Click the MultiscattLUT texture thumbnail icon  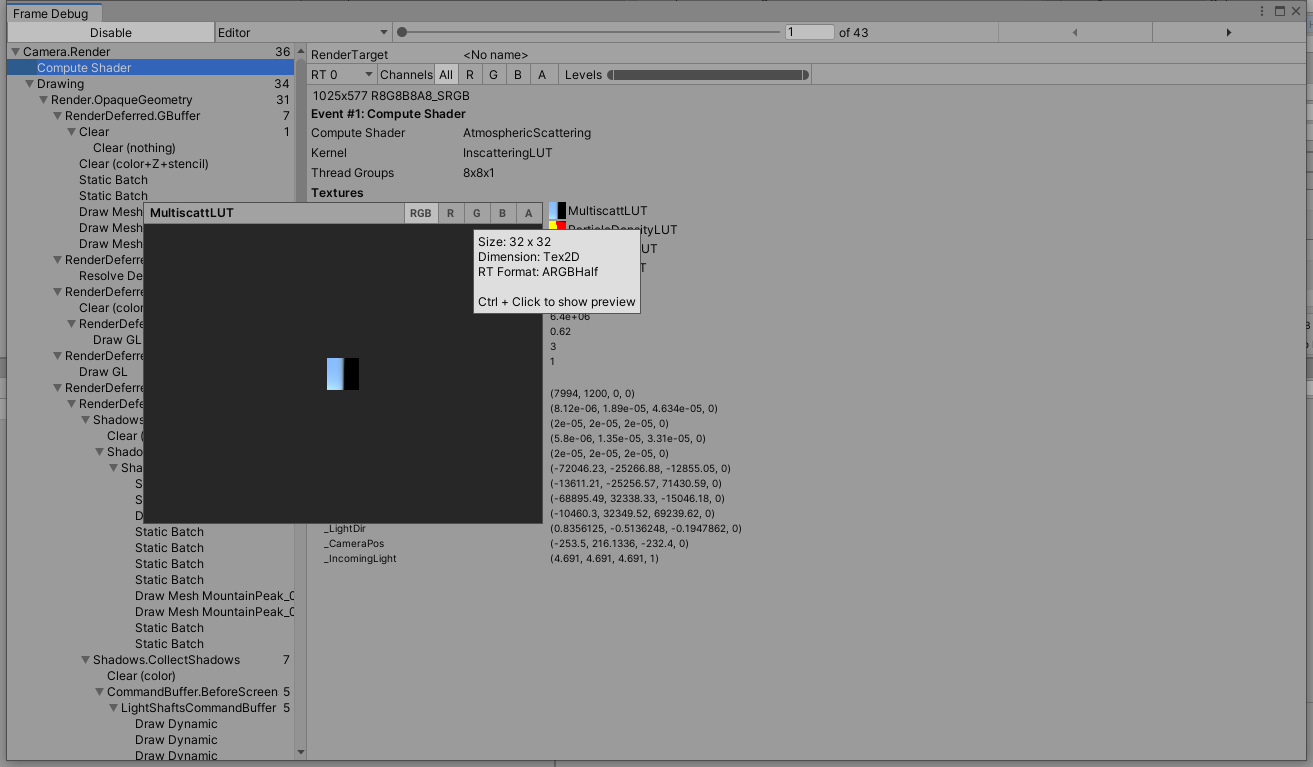coord(558,211)
